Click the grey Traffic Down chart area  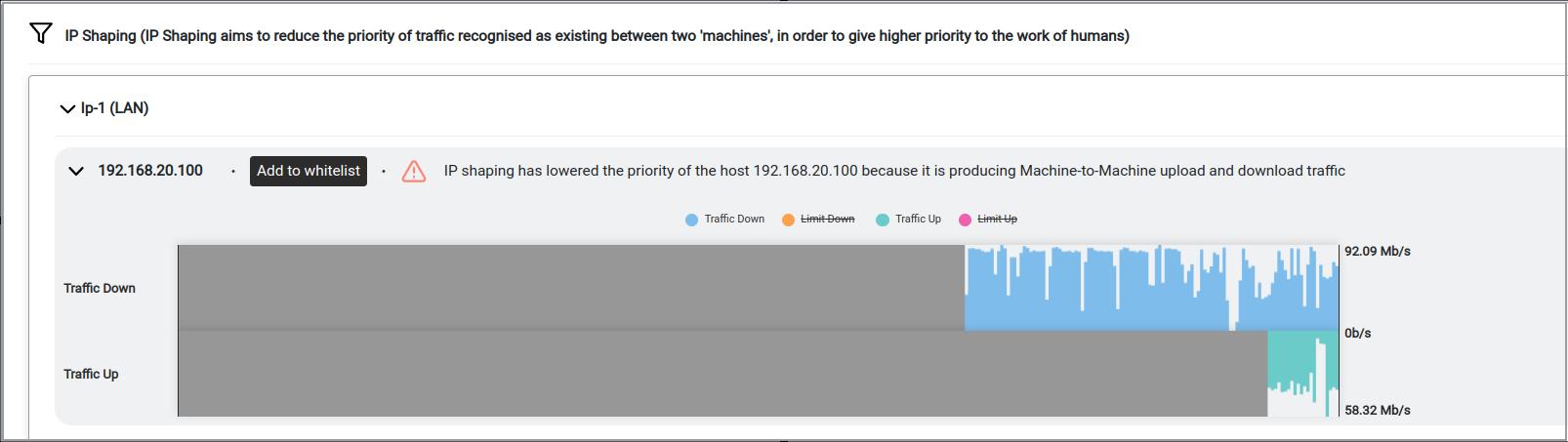click(x=571, y=288)
